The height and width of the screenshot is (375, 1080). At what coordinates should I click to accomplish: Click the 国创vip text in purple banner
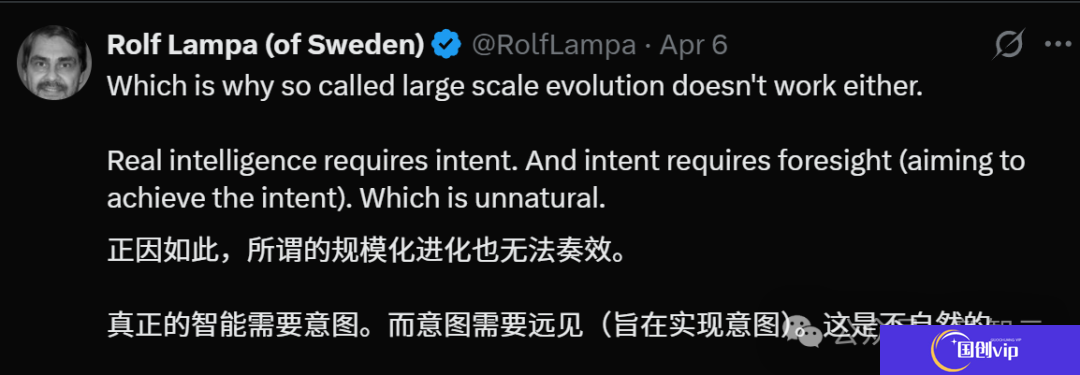[x=988, y=349]
